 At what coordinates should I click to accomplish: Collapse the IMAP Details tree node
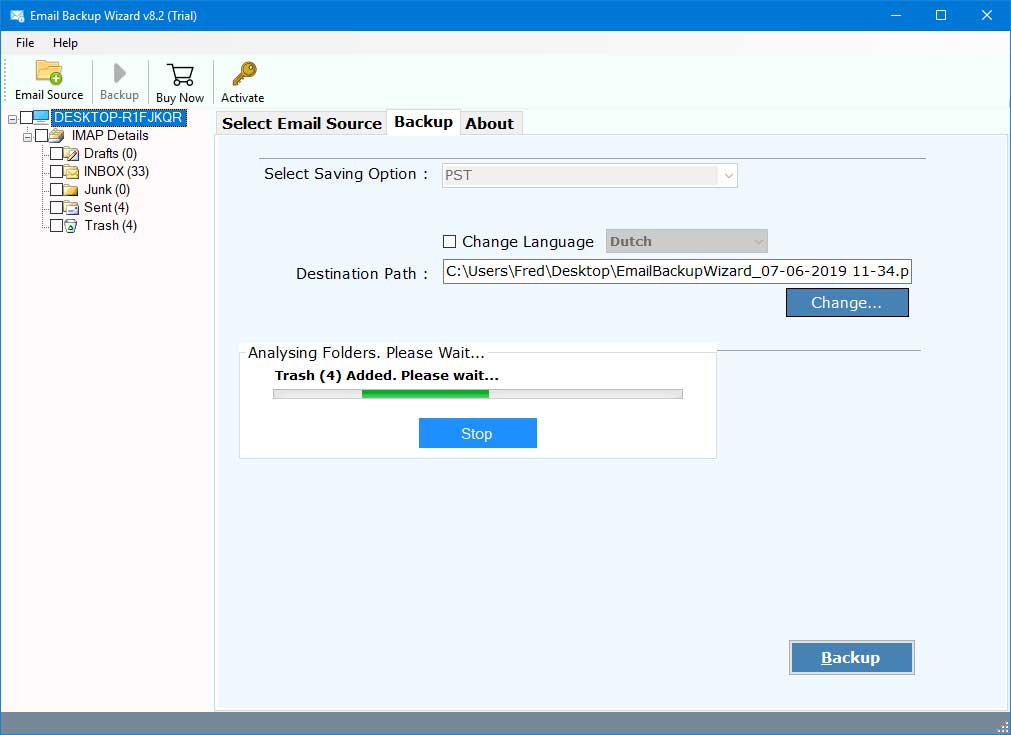coord(27,137)
